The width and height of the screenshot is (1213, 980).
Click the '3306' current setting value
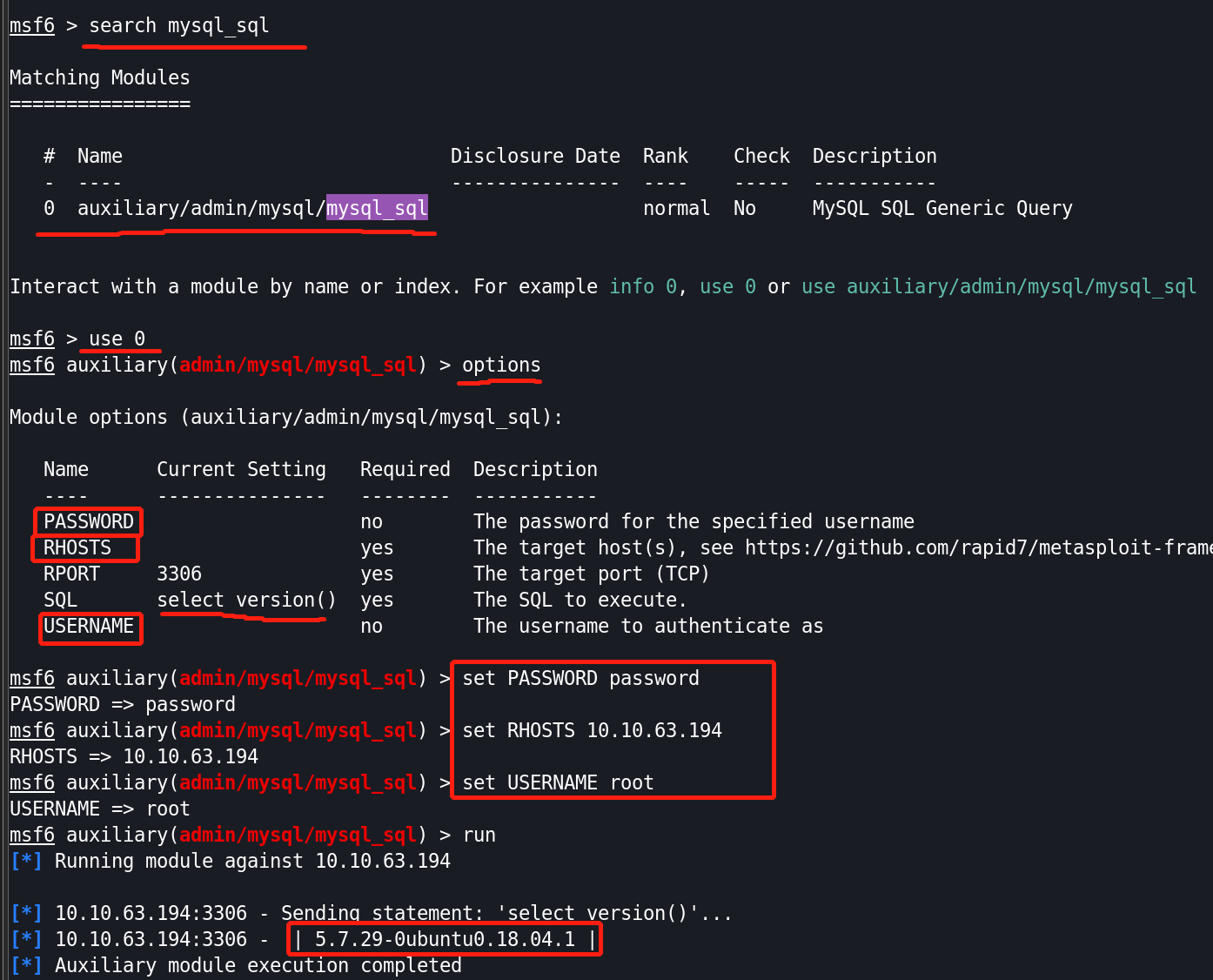179,574
